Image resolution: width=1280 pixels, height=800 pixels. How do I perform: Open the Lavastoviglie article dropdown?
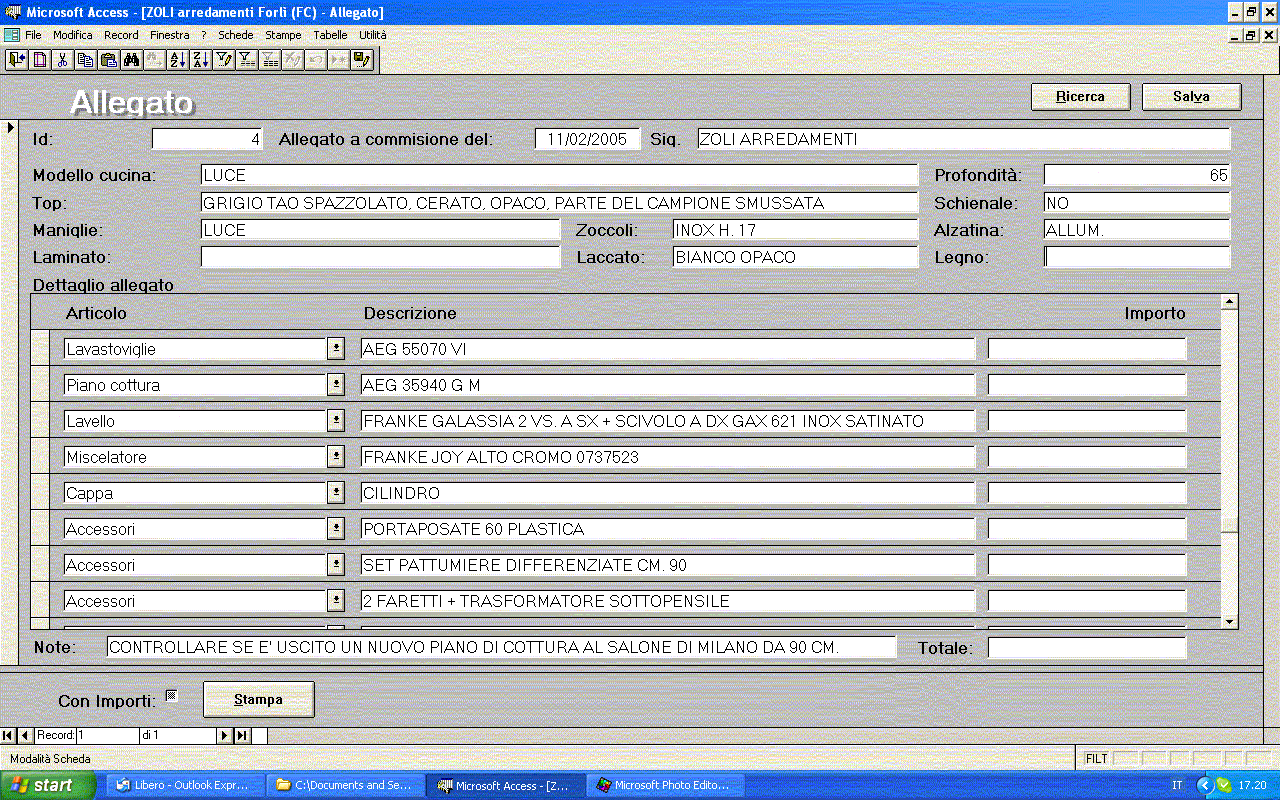click(337, 349)
